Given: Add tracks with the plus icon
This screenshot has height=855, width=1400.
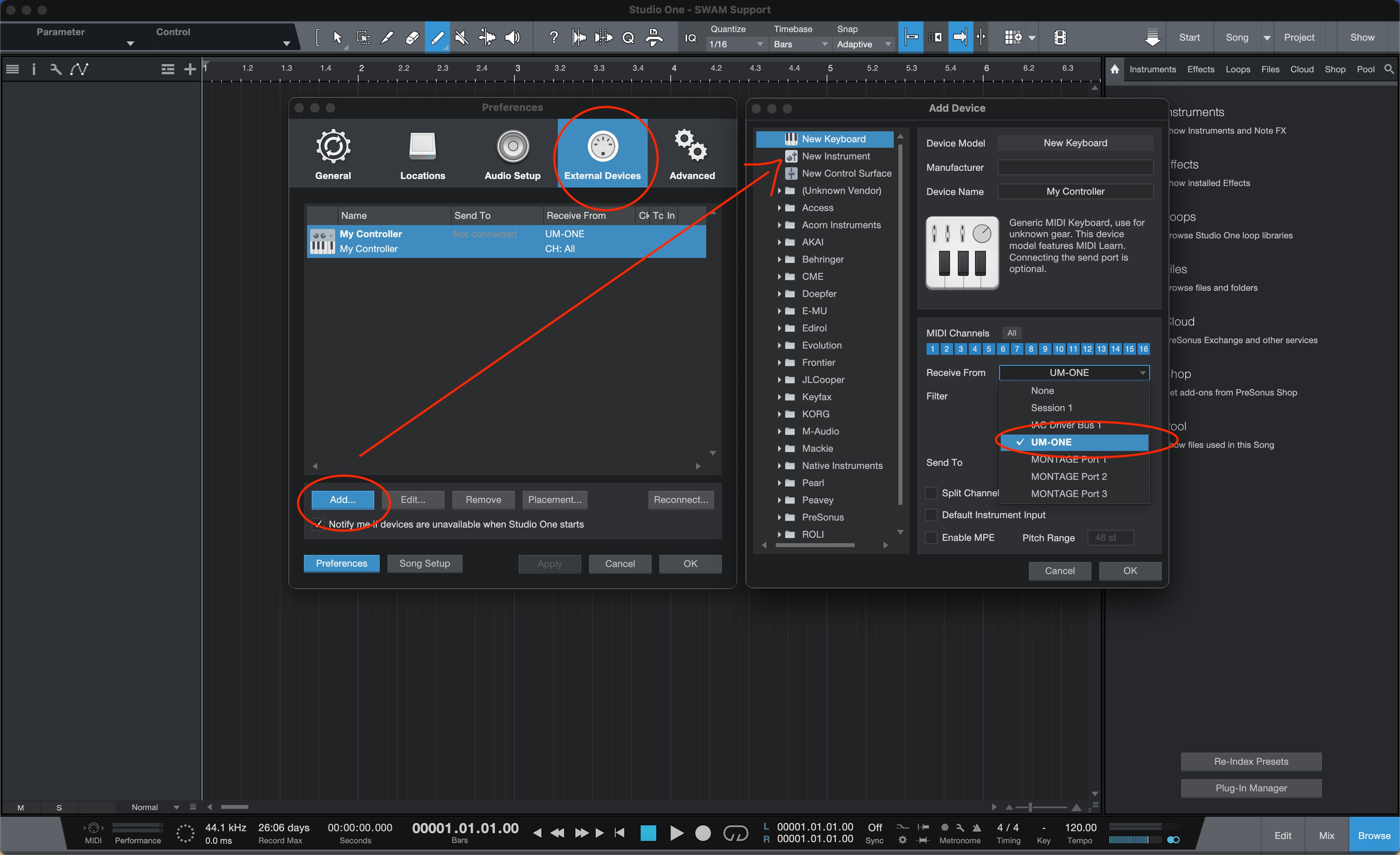Looking at the screenshot, I should point(190,69).
